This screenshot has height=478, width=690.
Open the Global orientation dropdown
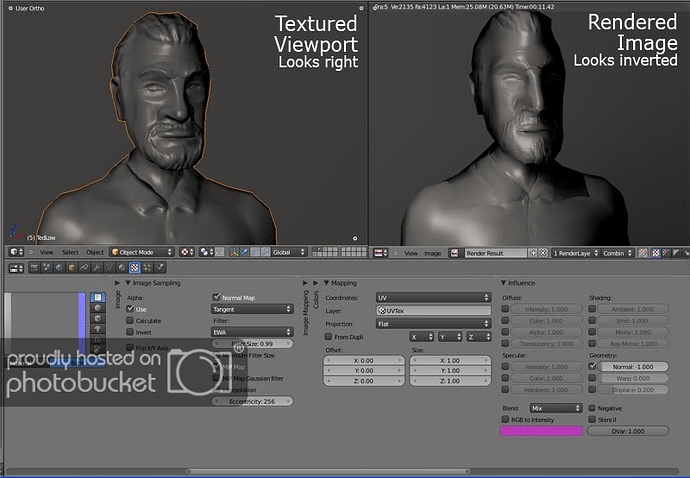(x=289, y=252)
